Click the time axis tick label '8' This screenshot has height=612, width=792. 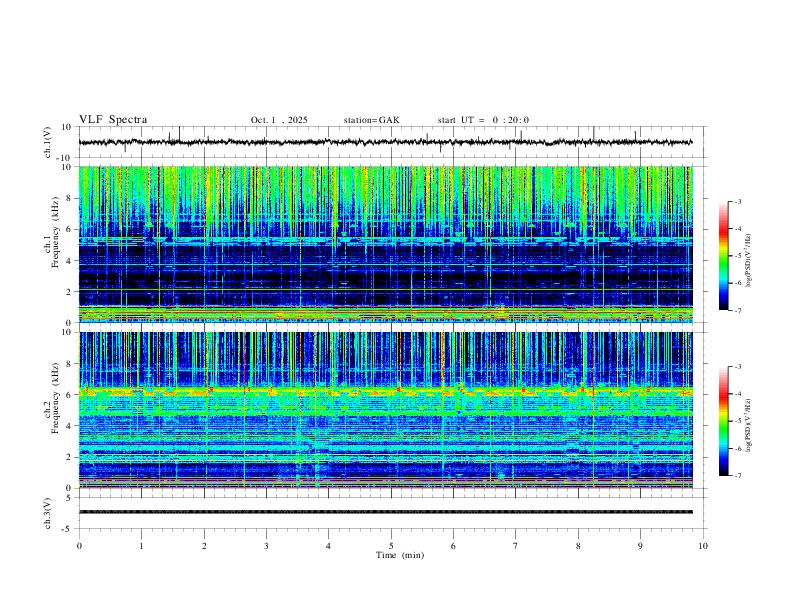pos(578,546)
